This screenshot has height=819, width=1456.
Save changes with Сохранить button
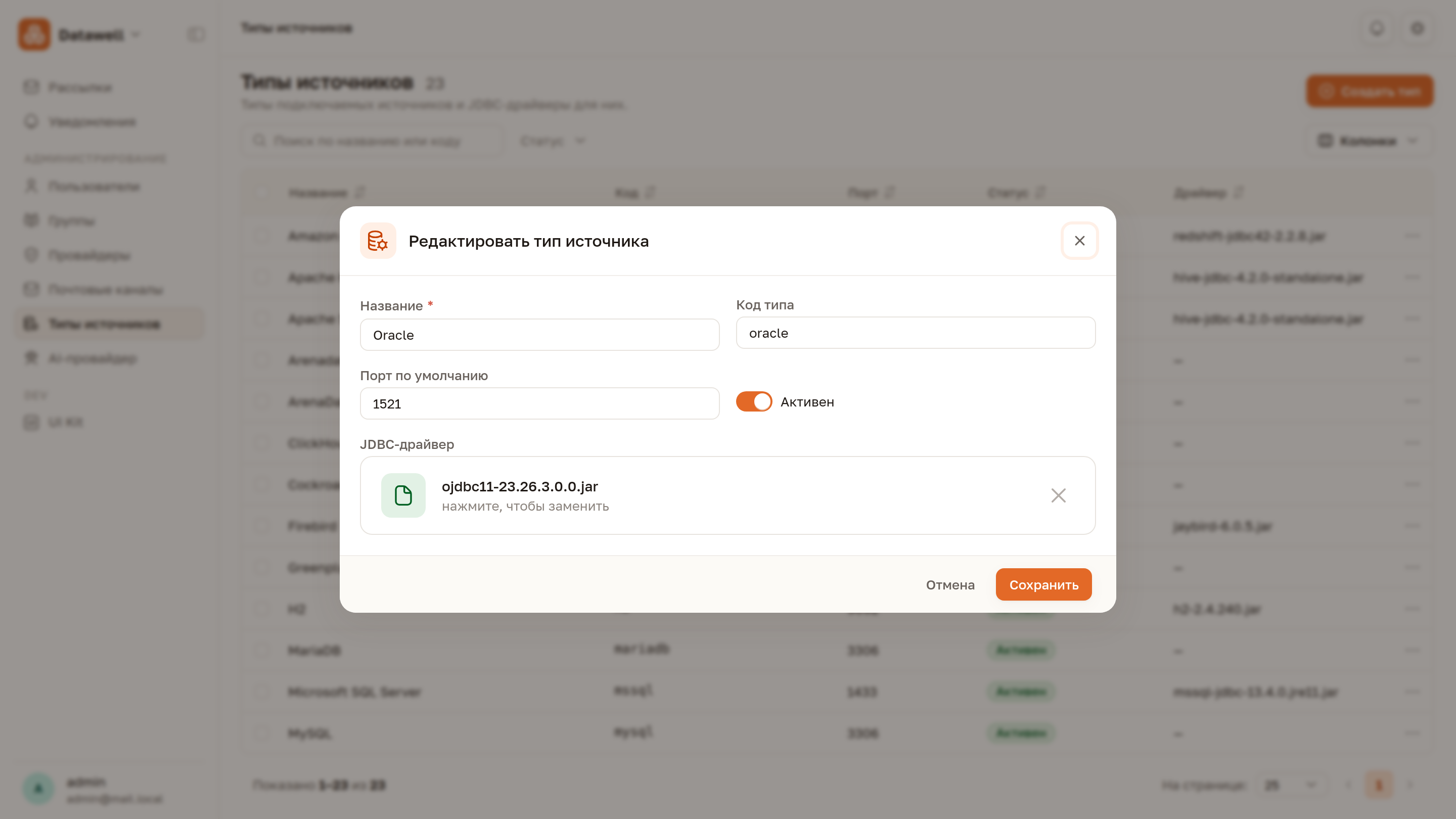pos(1043,584)
